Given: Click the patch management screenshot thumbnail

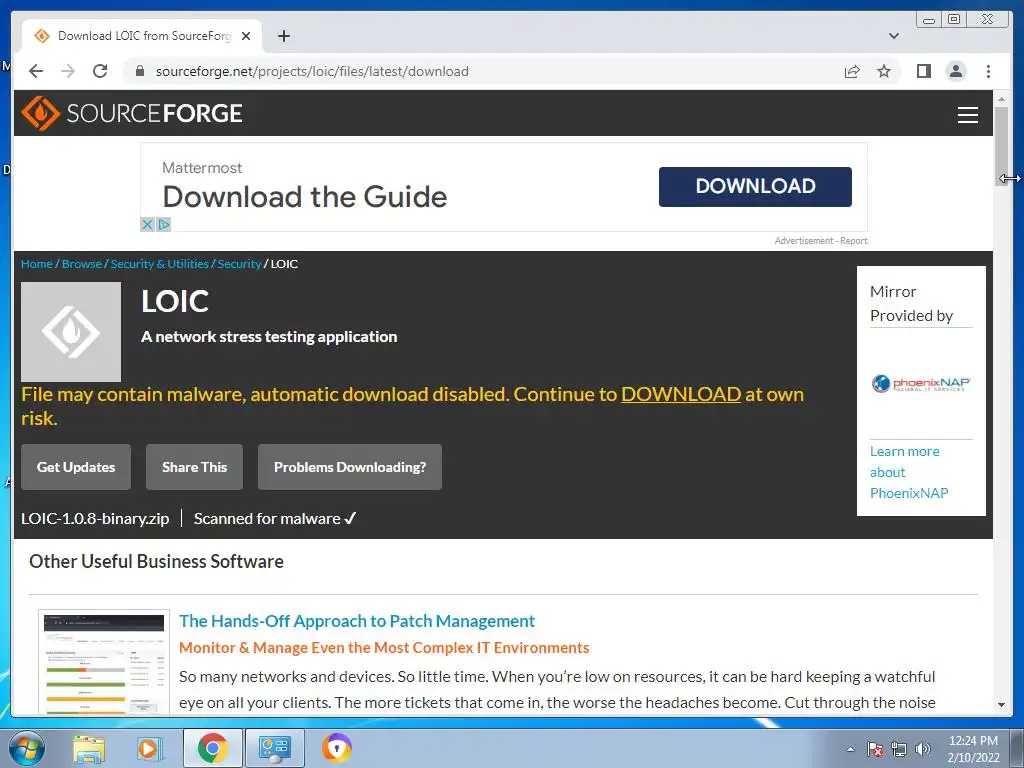Looking at the screenshot, I should click(x=104, y=662).
